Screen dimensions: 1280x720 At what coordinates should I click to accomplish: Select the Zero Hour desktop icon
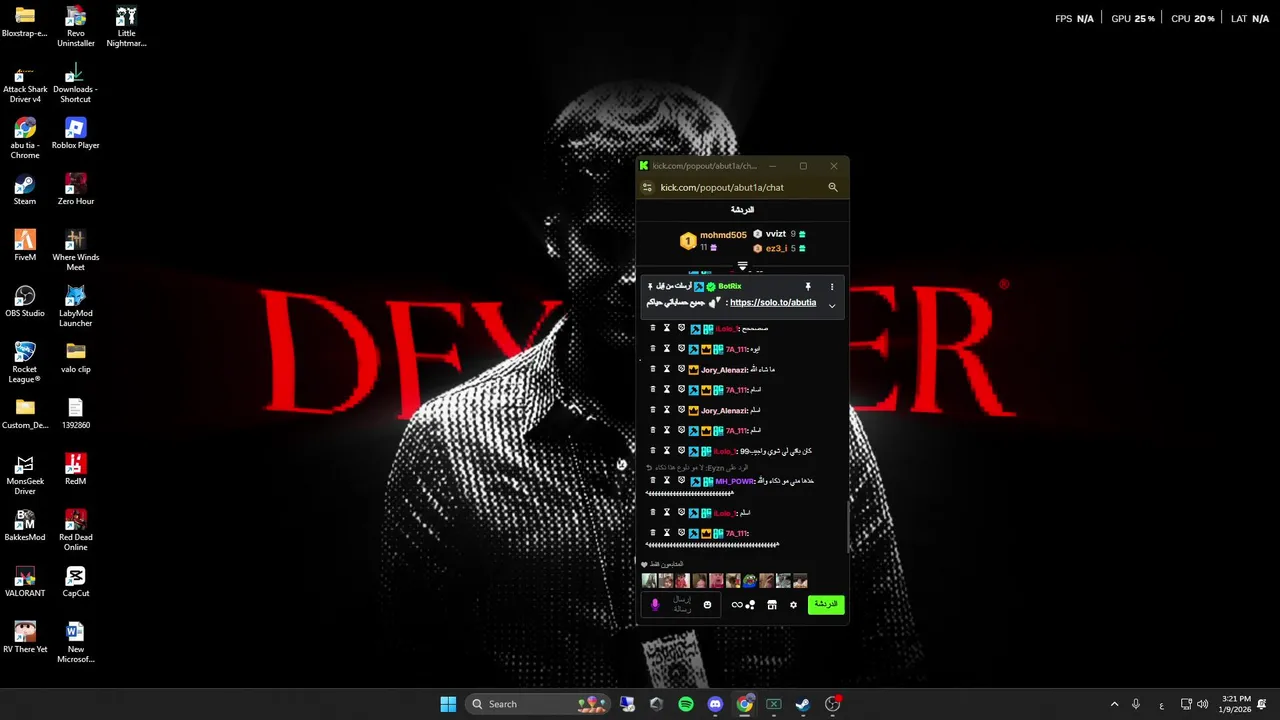[75, 189]
